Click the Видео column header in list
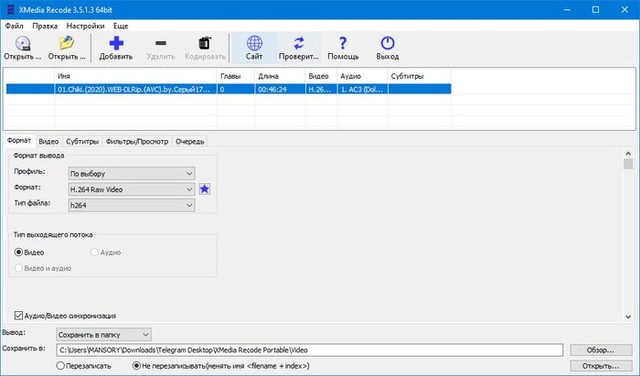 pyautogui.click(x=321, y=76)
